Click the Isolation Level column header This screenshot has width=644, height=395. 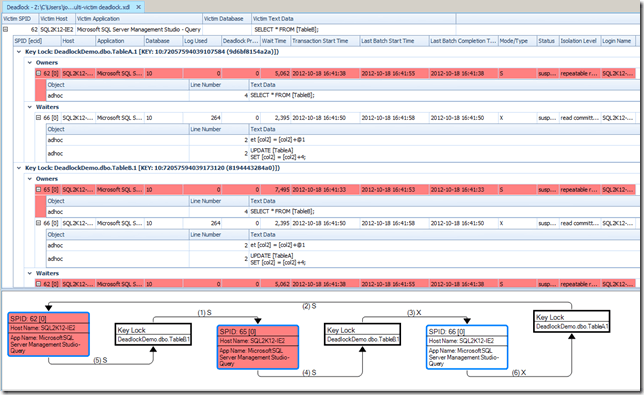click(580, 41)
